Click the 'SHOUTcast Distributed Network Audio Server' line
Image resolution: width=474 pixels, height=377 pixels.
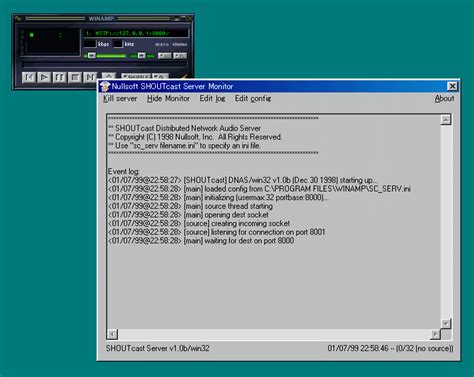point(184,128)
